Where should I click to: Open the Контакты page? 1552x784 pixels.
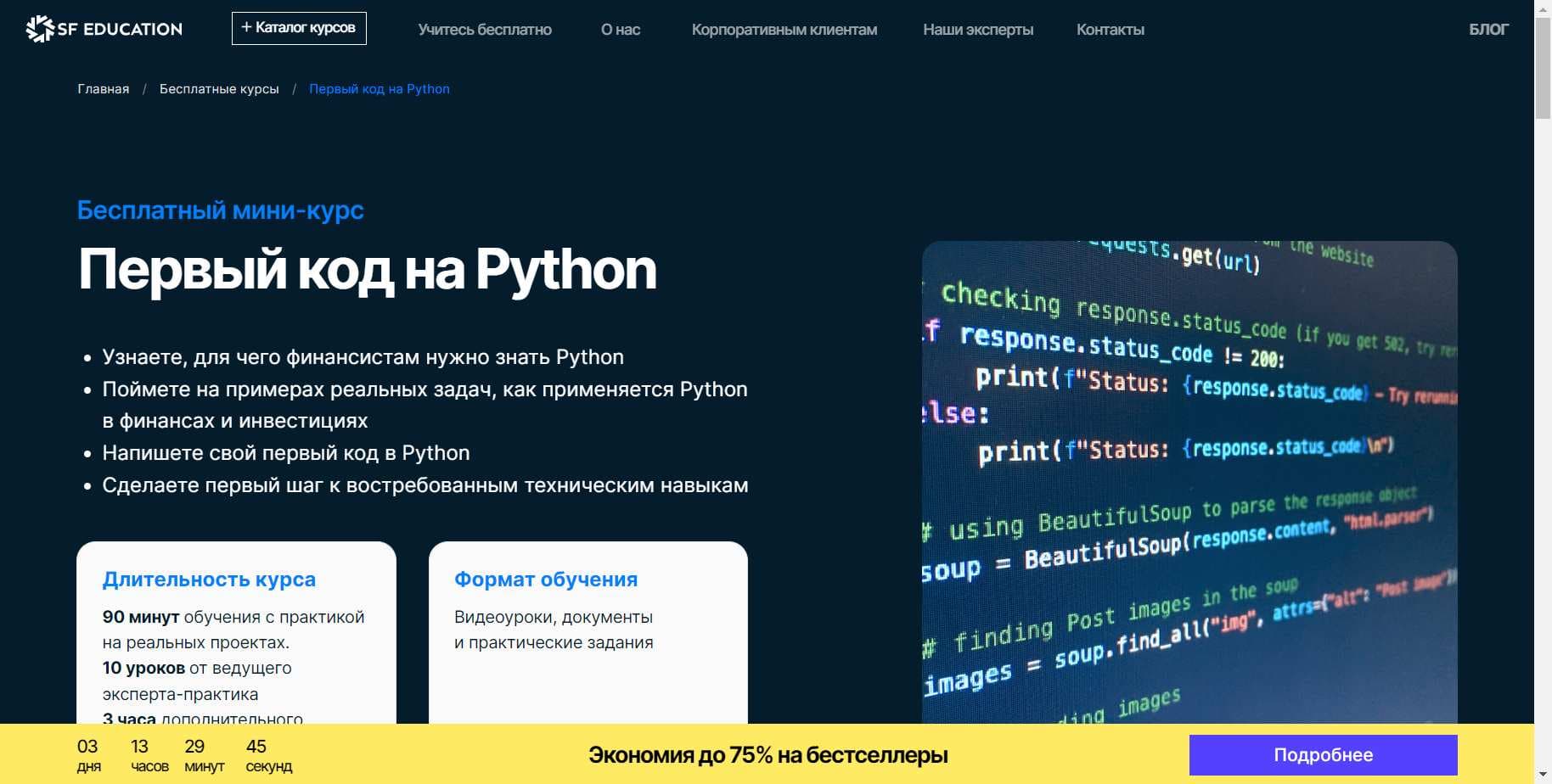pos(1110,29)
